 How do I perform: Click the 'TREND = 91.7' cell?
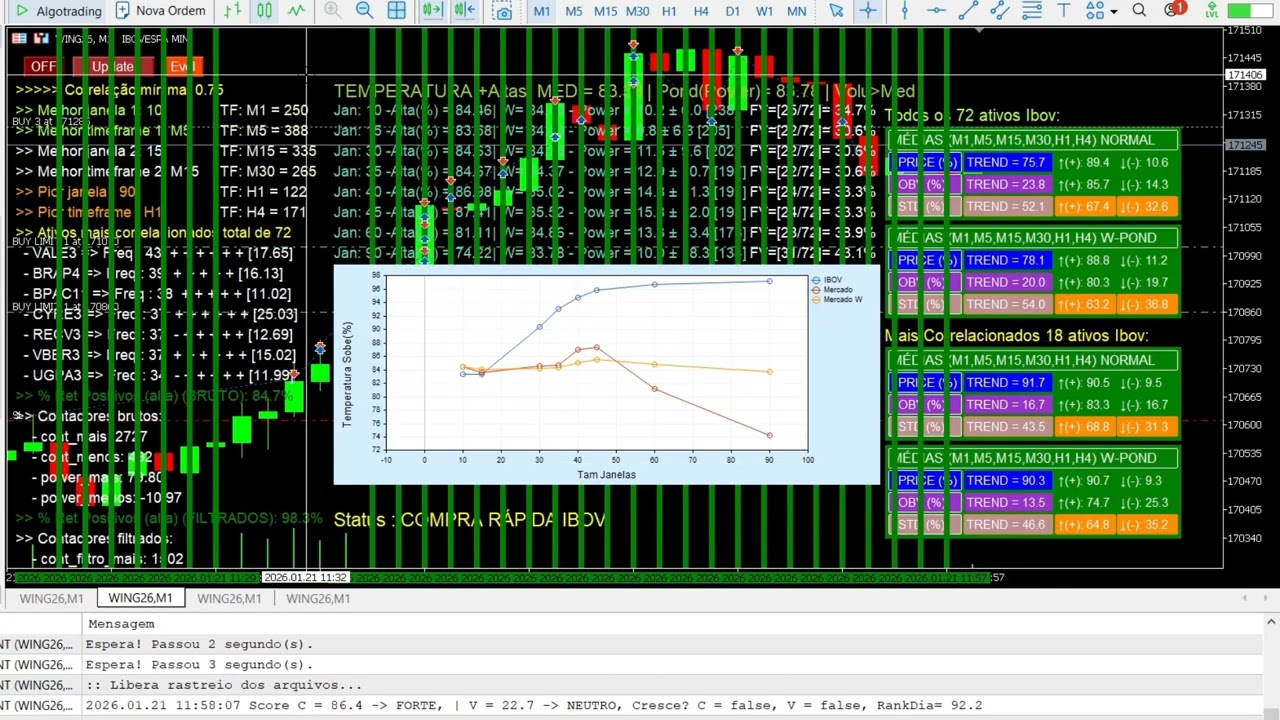1008,382
